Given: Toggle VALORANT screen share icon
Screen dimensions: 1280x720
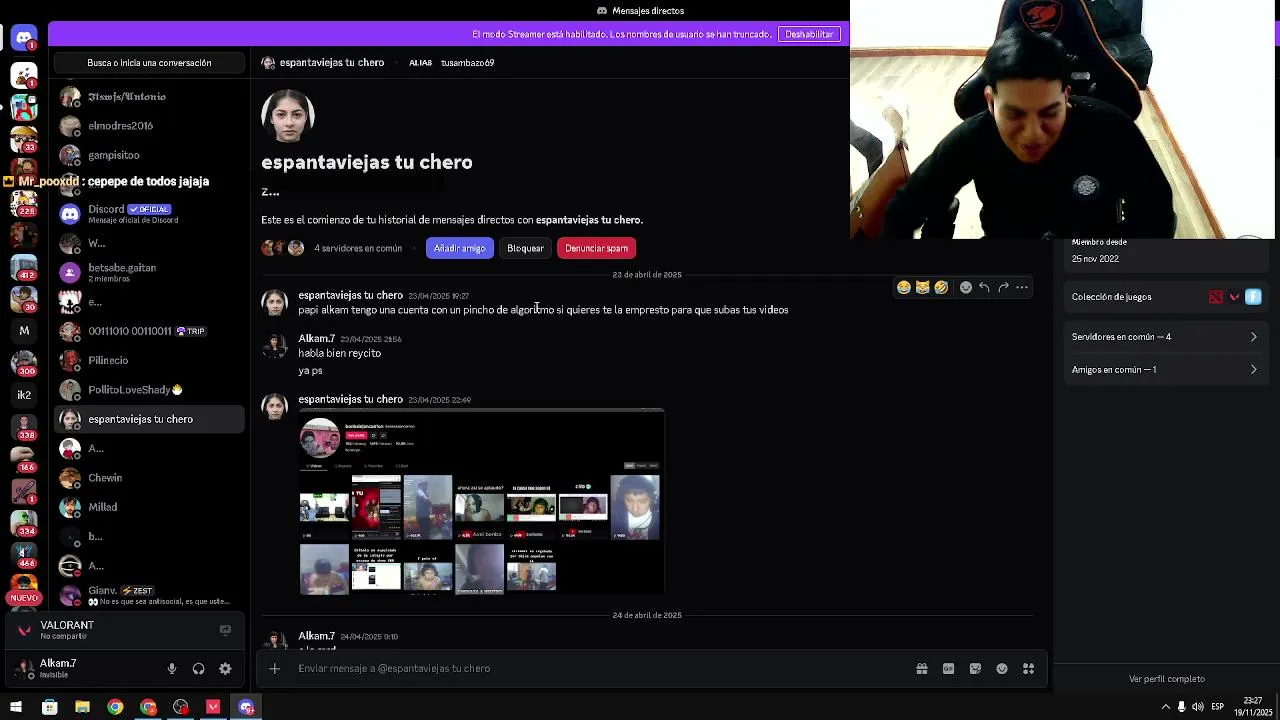Looking at the screenshot, I should (x=225, y=630).
